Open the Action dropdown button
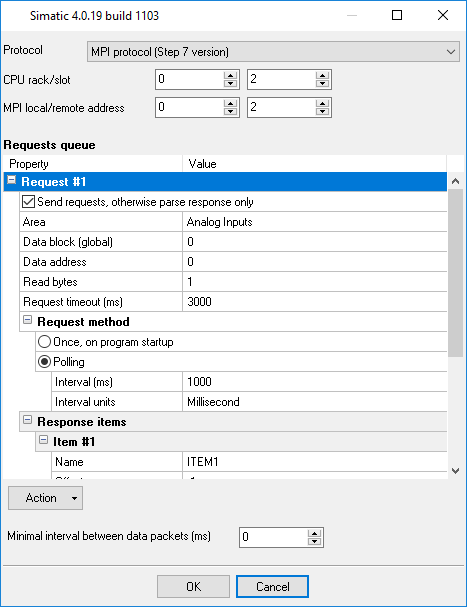 pyautogui.click(x=45, y=498)
